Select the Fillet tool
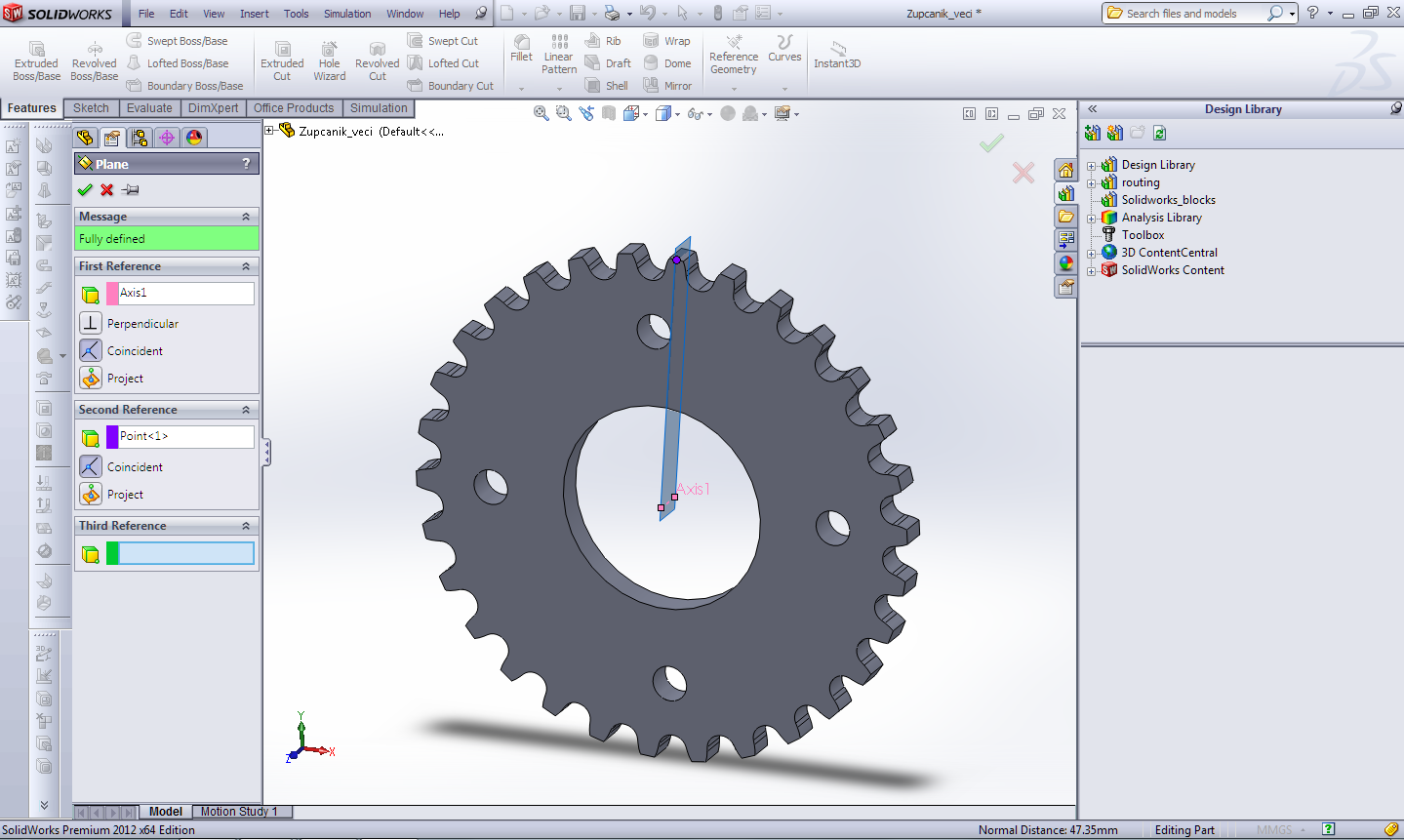Viewport: 1404px width, 840px height. pos(522,43)
